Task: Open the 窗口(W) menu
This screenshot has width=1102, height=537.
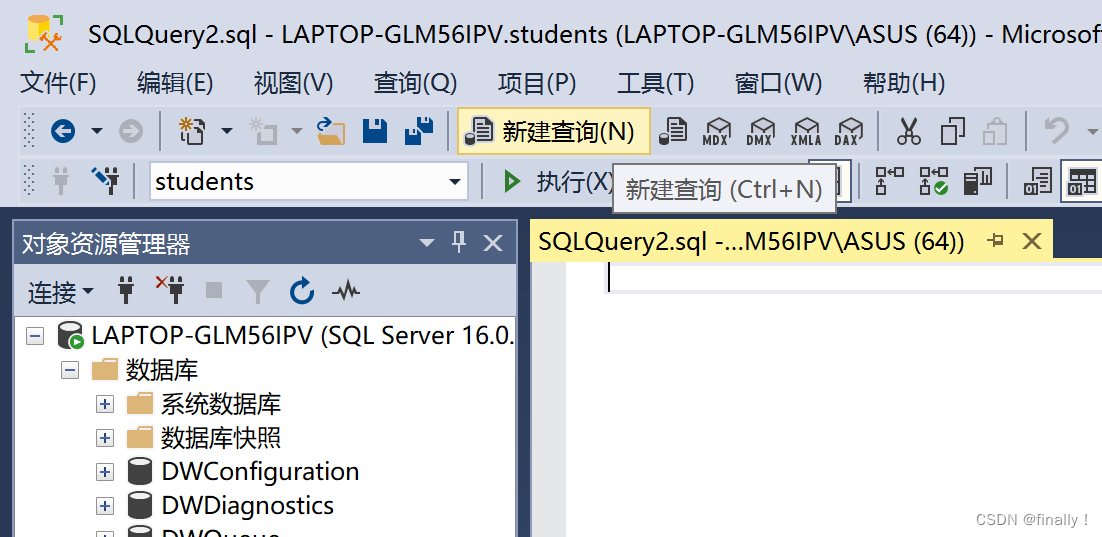Action: click(779, 84)
